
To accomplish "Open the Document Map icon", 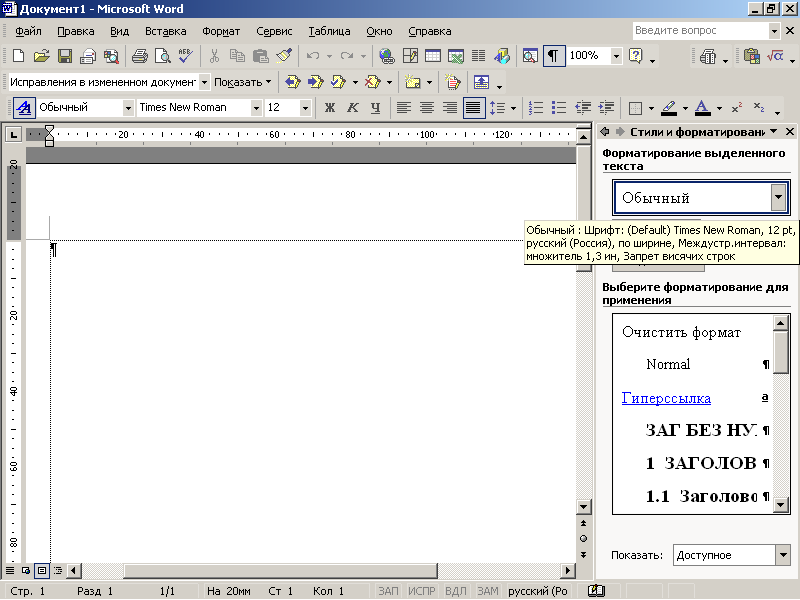I will point(530,56).
